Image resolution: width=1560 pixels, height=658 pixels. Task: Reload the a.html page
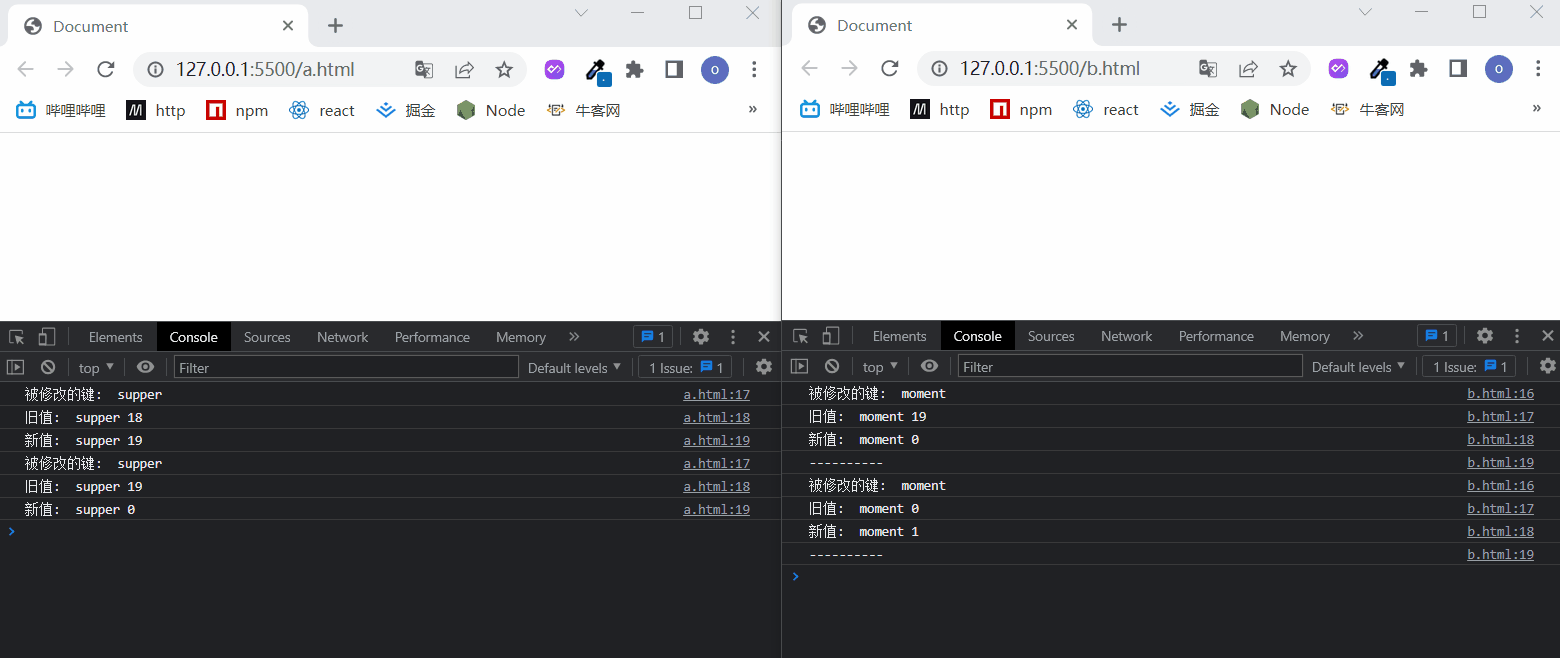click(x=105, y=69)
